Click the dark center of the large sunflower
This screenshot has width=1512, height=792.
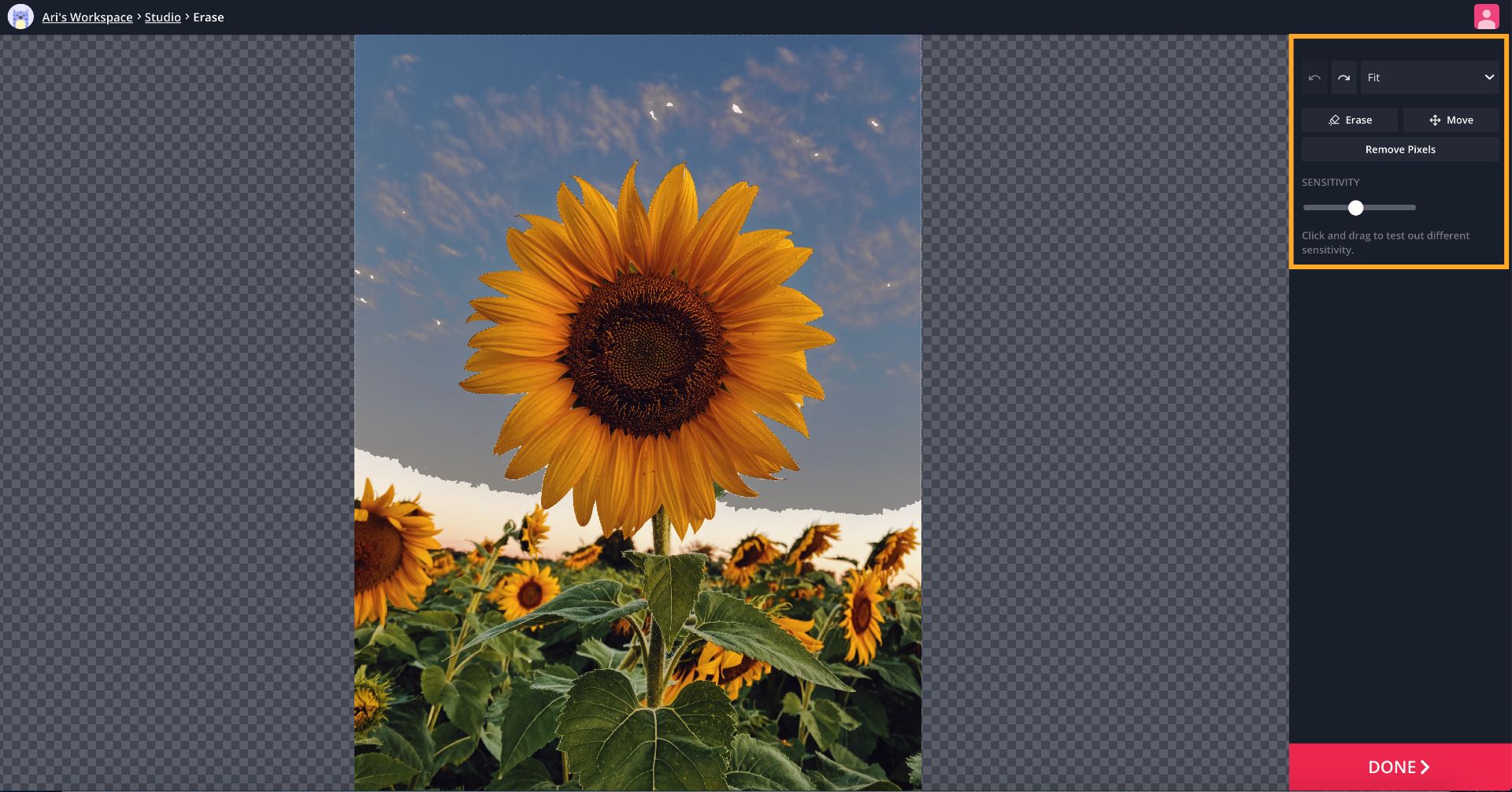[644, 350]
